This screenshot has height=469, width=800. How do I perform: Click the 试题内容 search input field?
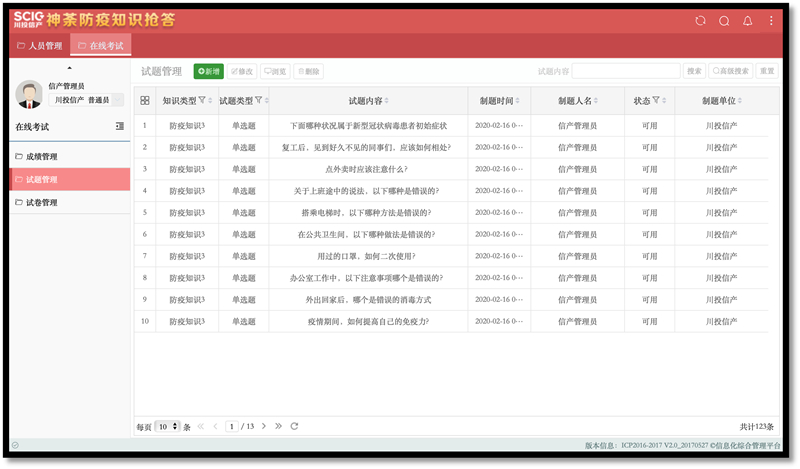point(626,71)
